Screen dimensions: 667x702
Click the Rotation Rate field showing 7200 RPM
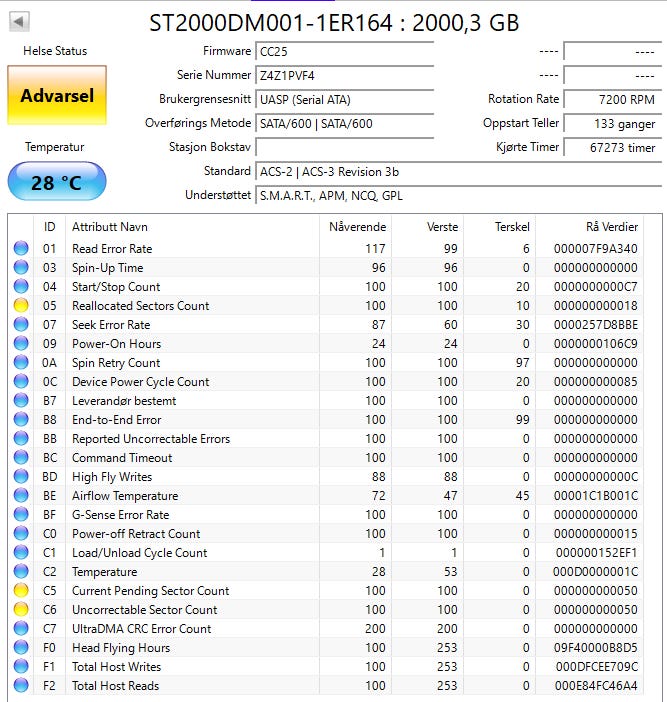[x=611, y=99]
